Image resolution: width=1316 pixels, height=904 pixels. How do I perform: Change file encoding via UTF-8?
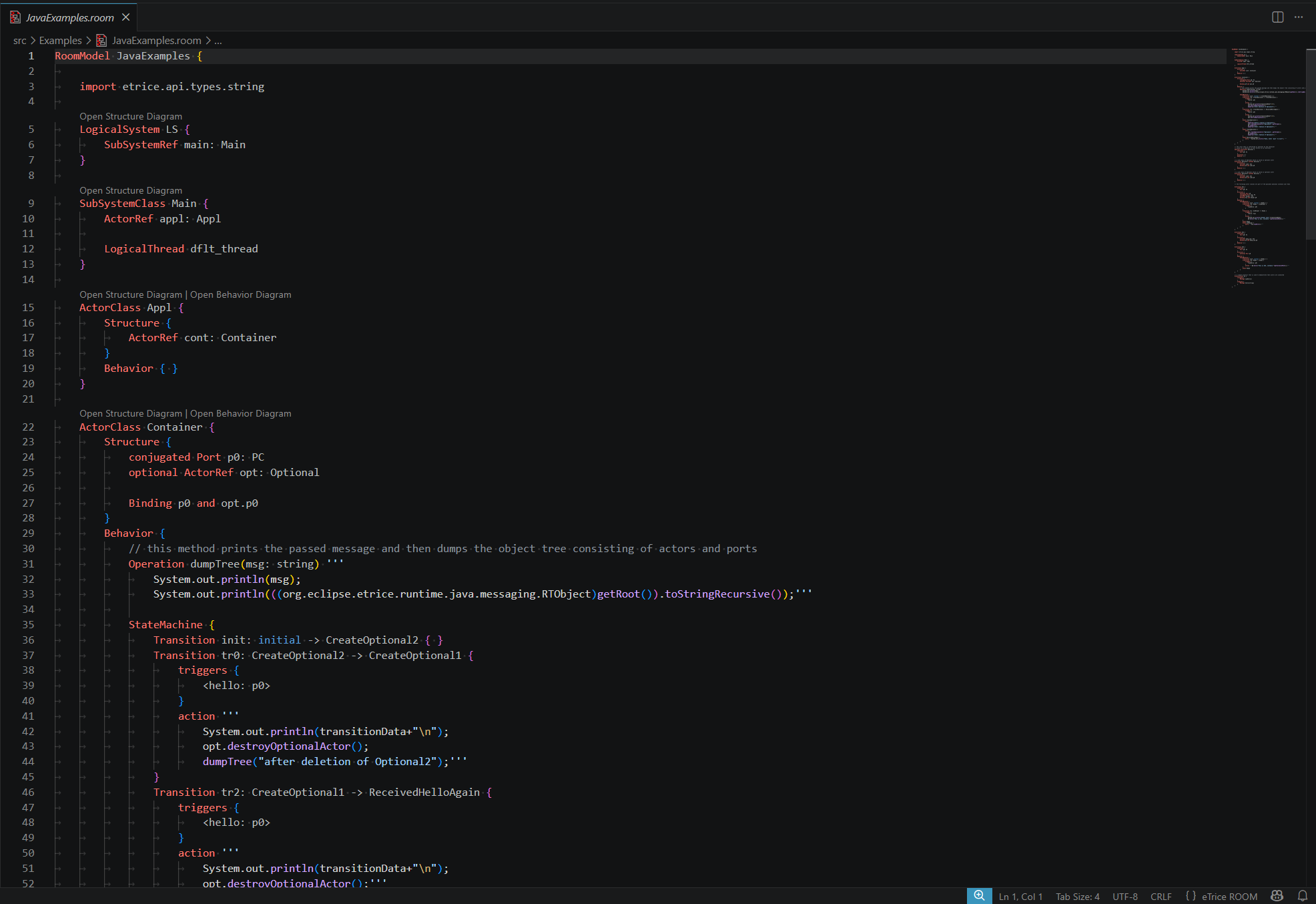point(1125,897)
